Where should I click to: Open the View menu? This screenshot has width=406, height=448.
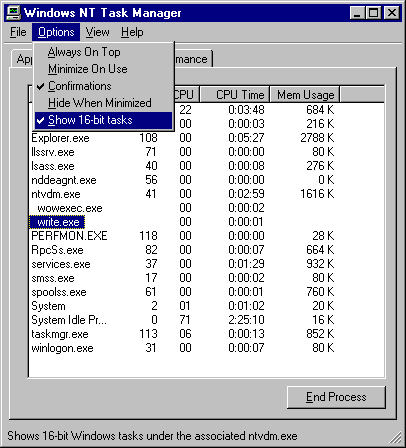(97, 32)
